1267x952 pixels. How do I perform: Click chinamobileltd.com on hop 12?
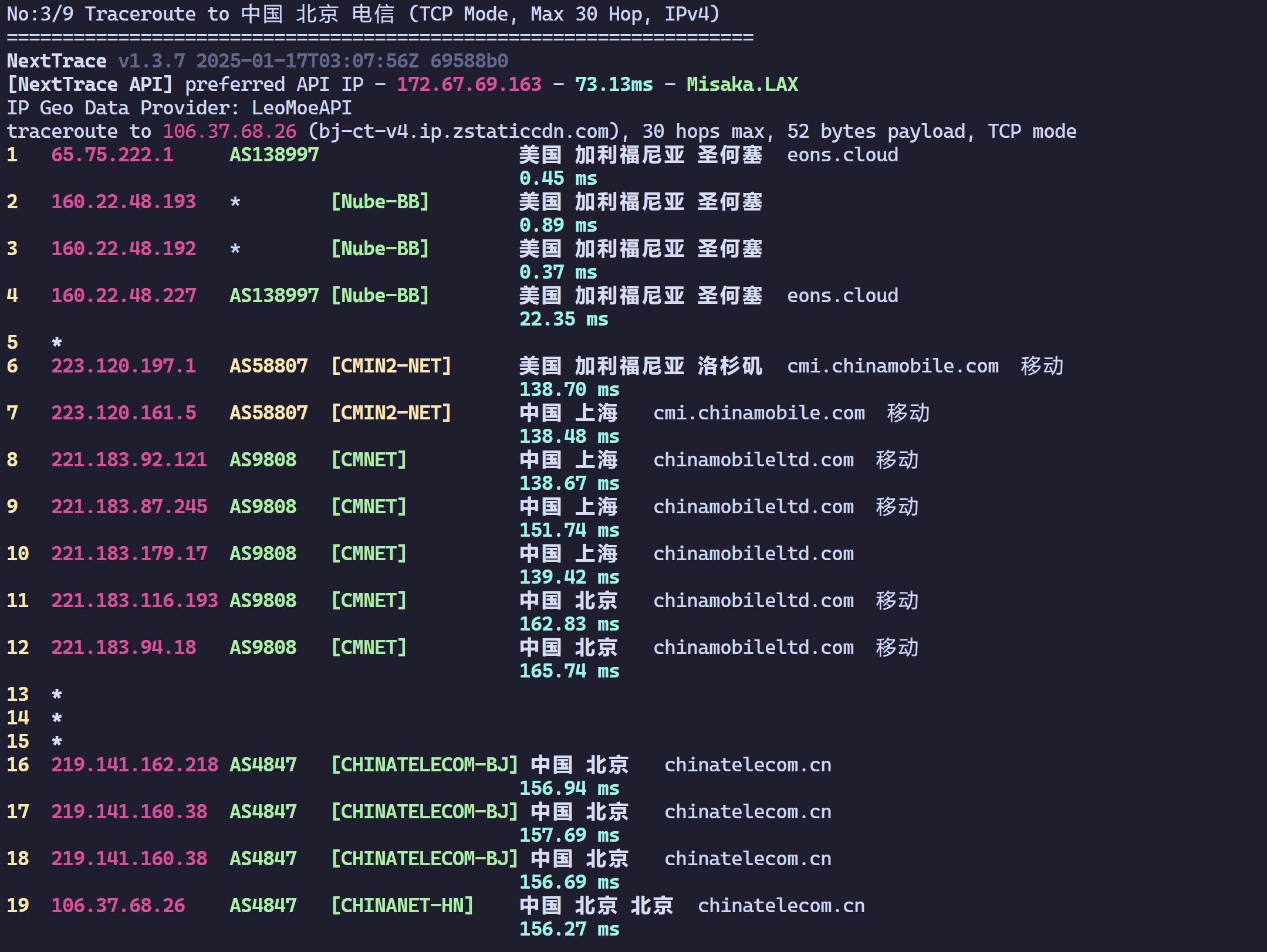coord(754,648)
